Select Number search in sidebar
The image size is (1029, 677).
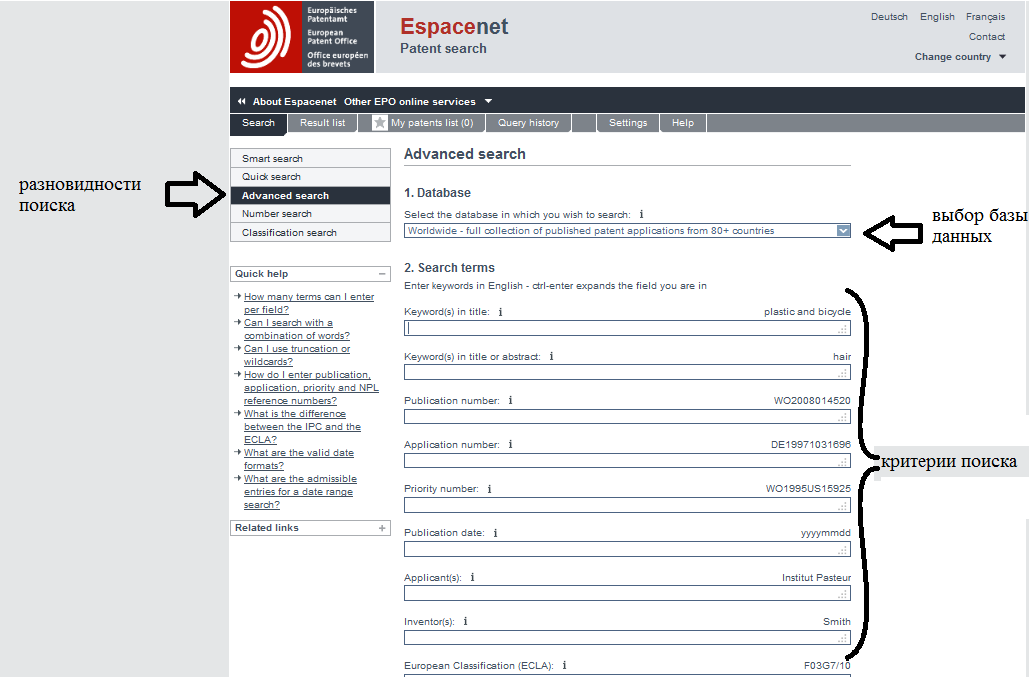click(310, 214)
